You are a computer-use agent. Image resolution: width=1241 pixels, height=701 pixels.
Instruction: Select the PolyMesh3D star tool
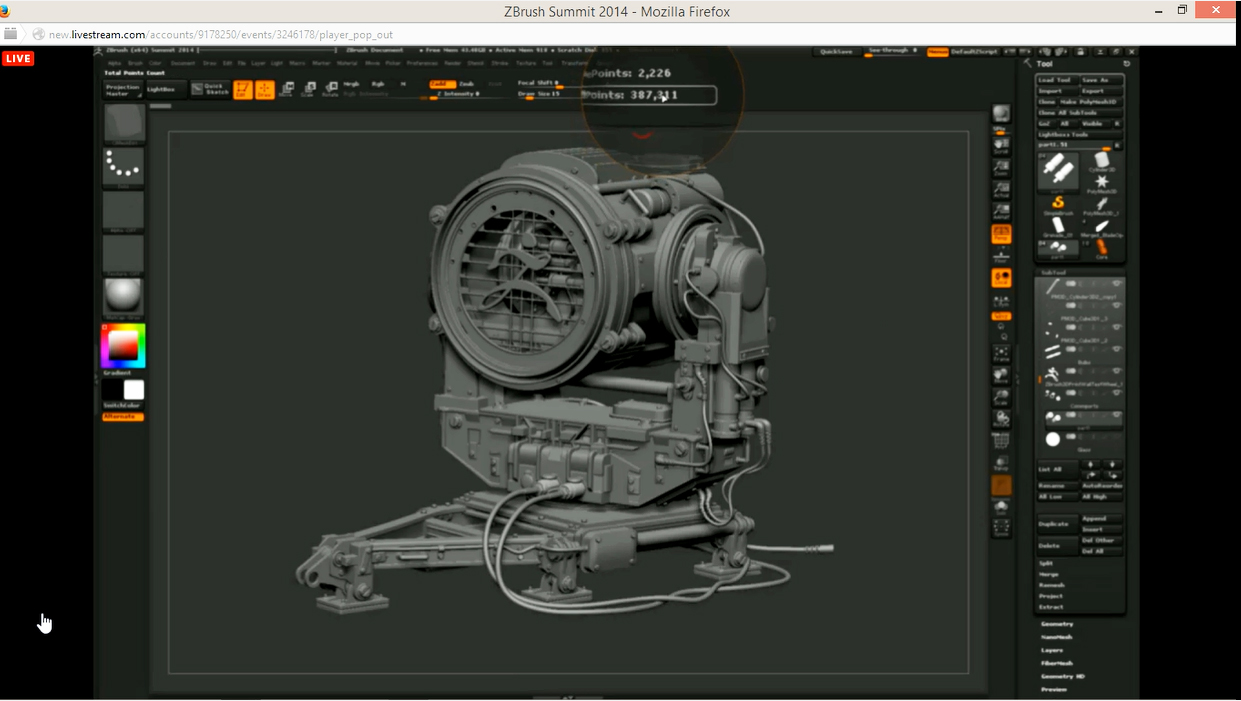1101,183
